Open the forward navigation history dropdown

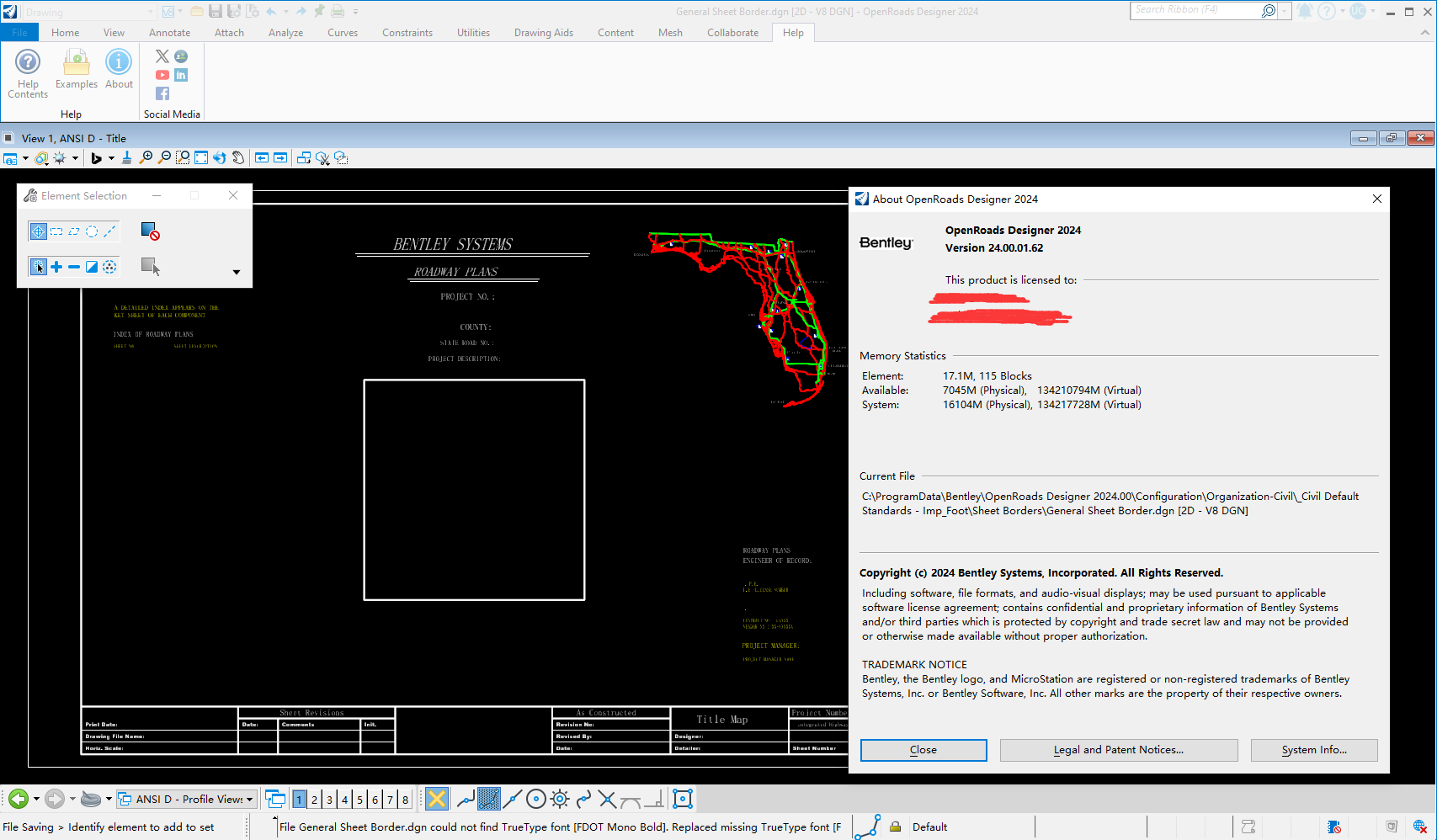click(x=72, y=799)
